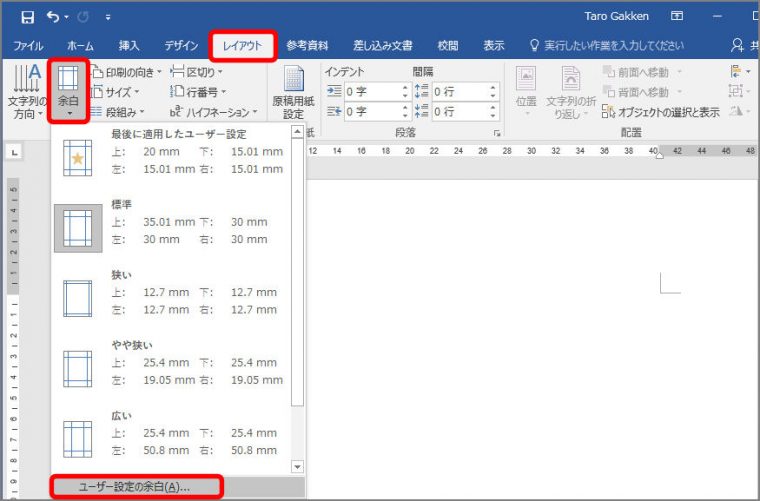The height and width of the screenshot is (501, 760).
Task: Open the ハイフネーション hyphenation dropdown
Action: click(213, 112)
